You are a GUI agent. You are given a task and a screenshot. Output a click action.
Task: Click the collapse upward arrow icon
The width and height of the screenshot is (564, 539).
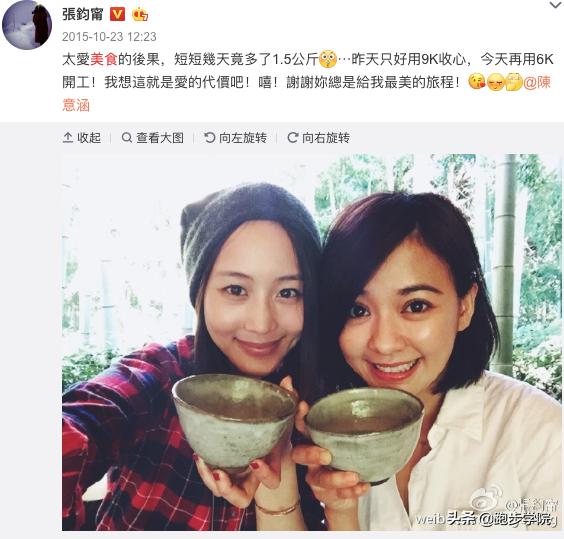tap(68, 137)
